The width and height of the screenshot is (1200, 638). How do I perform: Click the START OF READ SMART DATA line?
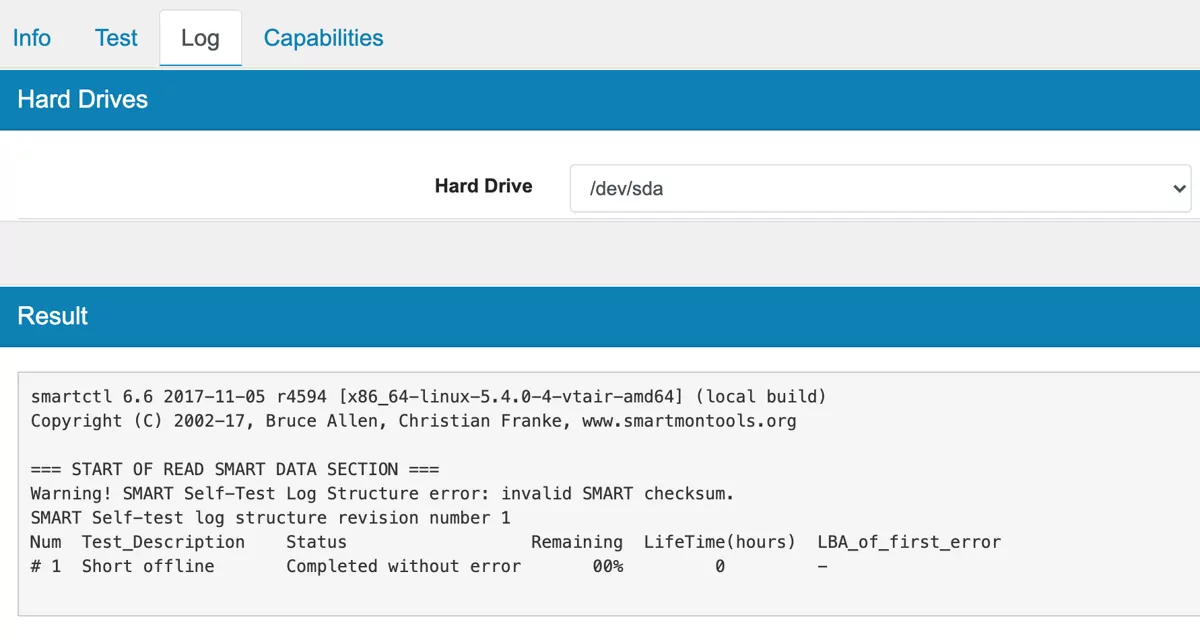coord(235,469)
